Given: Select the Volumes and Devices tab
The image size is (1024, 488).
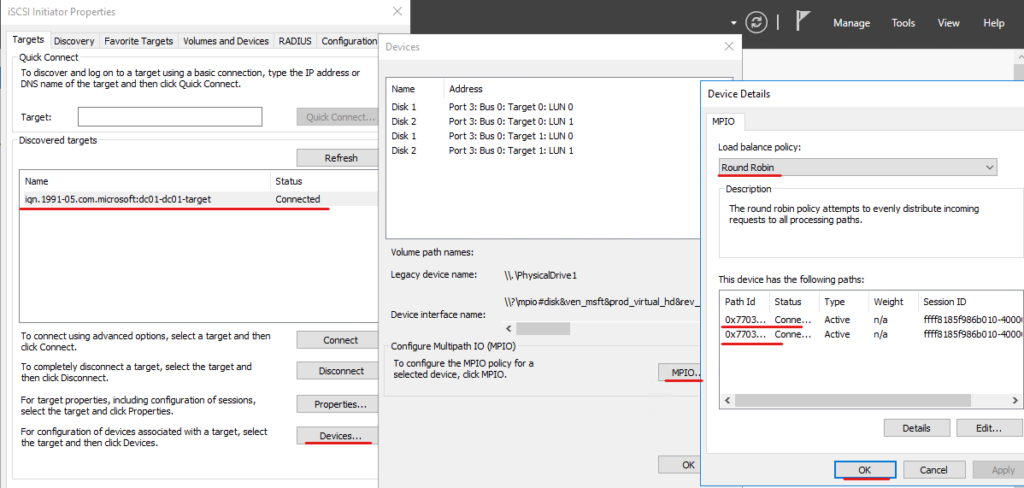Looking at the screenshot, I should click(226, 41).
